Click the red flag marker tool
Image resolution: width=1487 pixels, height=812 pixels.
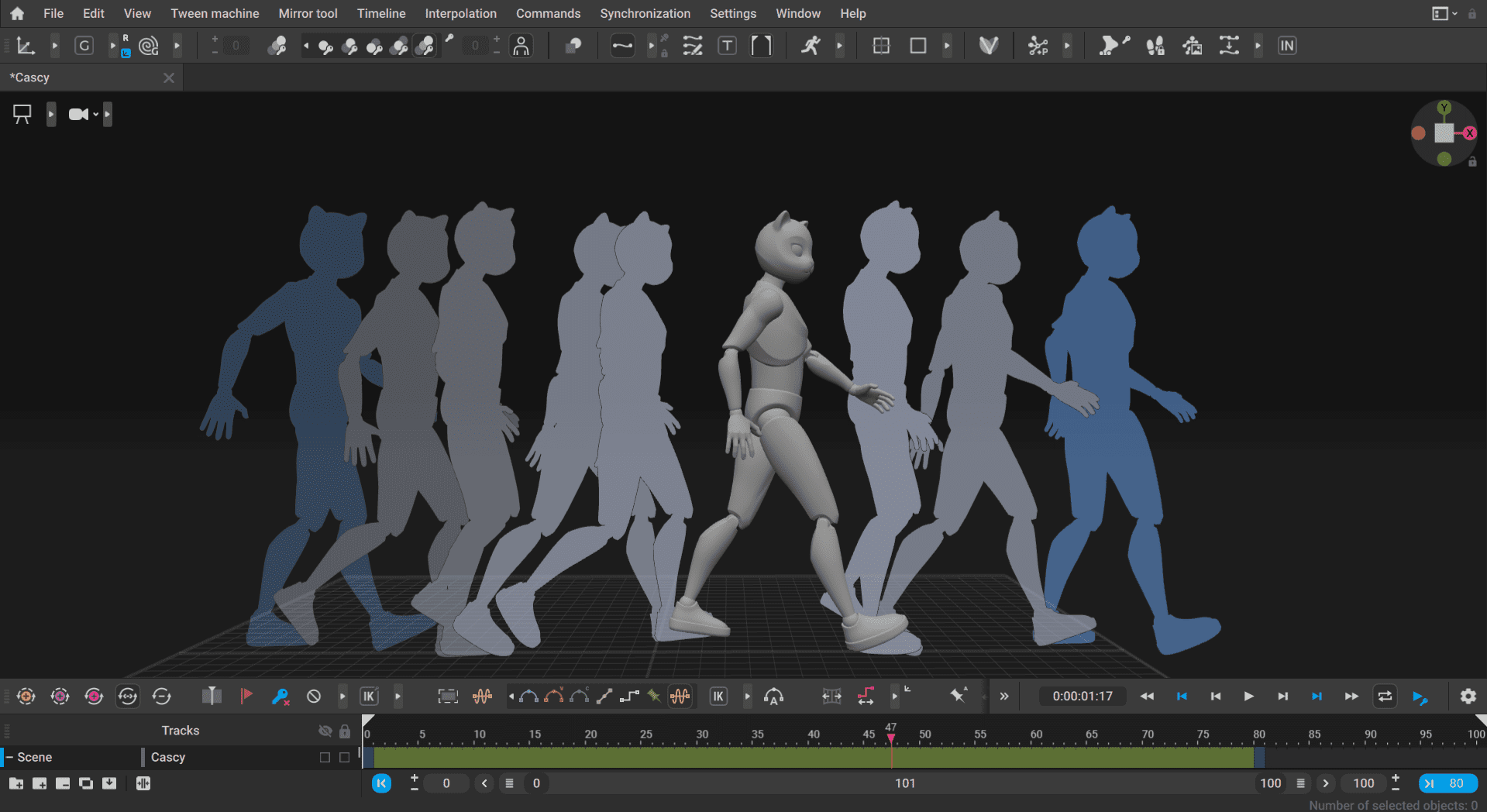coord(247,696)
